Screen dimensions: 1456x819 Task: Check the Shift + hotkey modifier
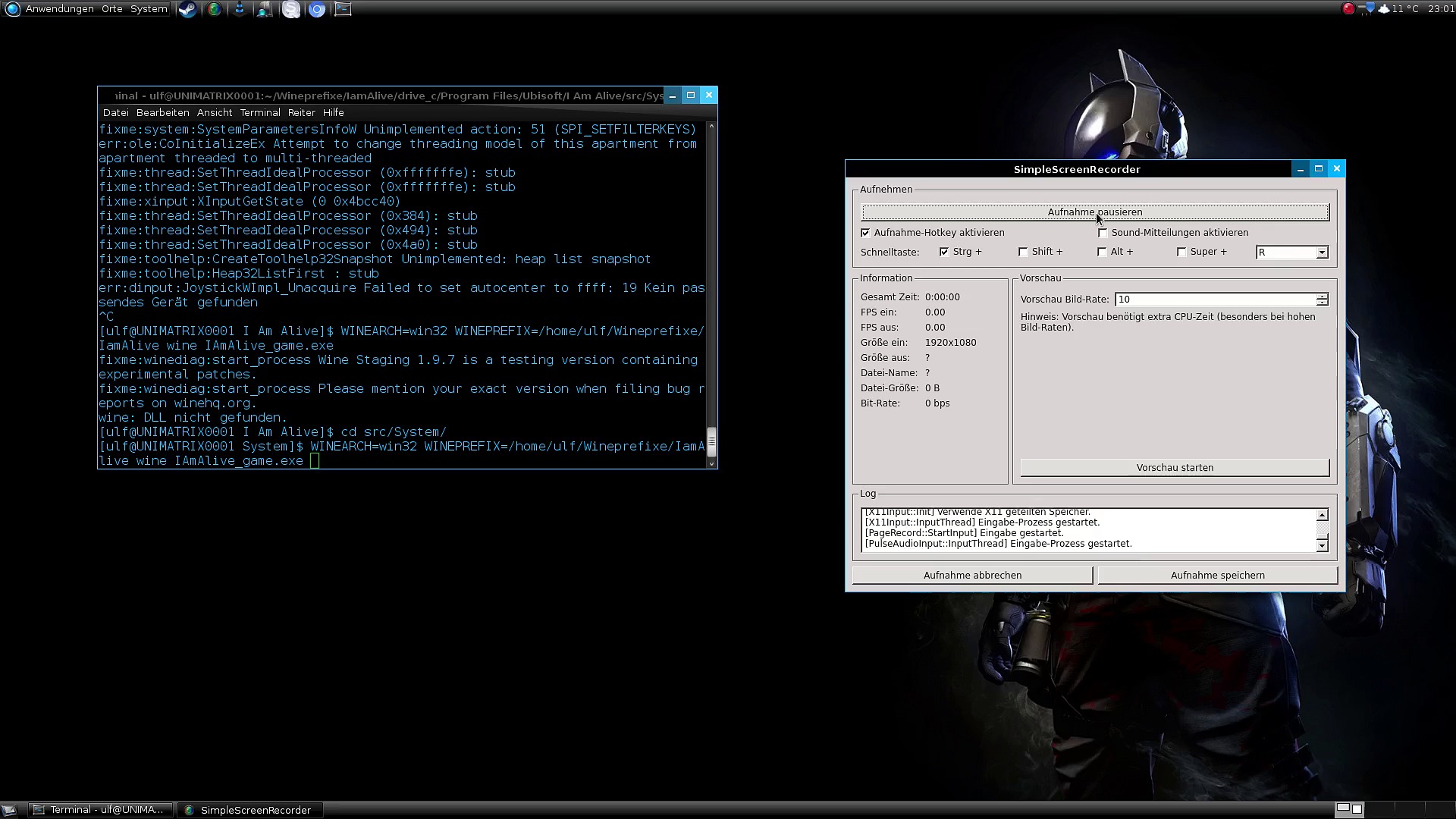tap(1023, 252)
